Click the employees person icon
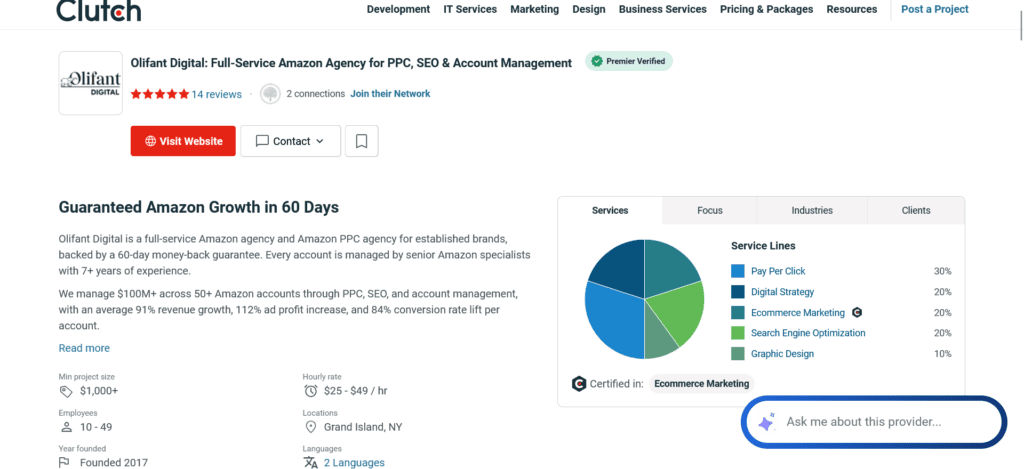The height and width of the screenshot is (469, 1024). tap(66, 427)
